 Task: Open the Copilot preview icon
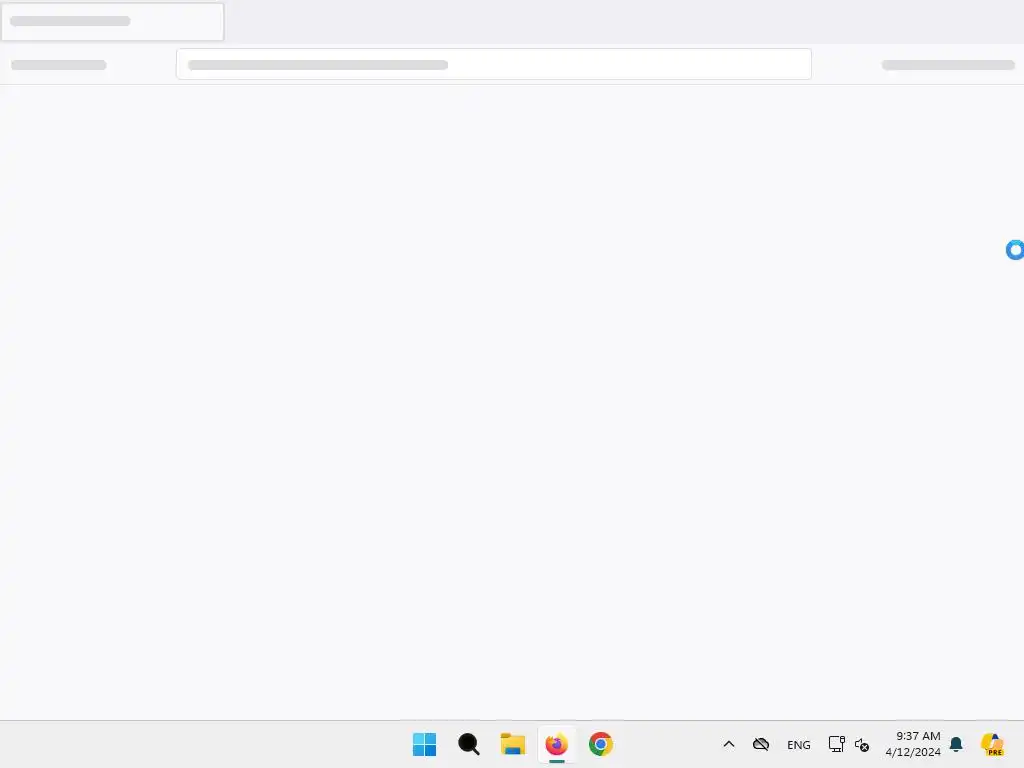point(992,744)
